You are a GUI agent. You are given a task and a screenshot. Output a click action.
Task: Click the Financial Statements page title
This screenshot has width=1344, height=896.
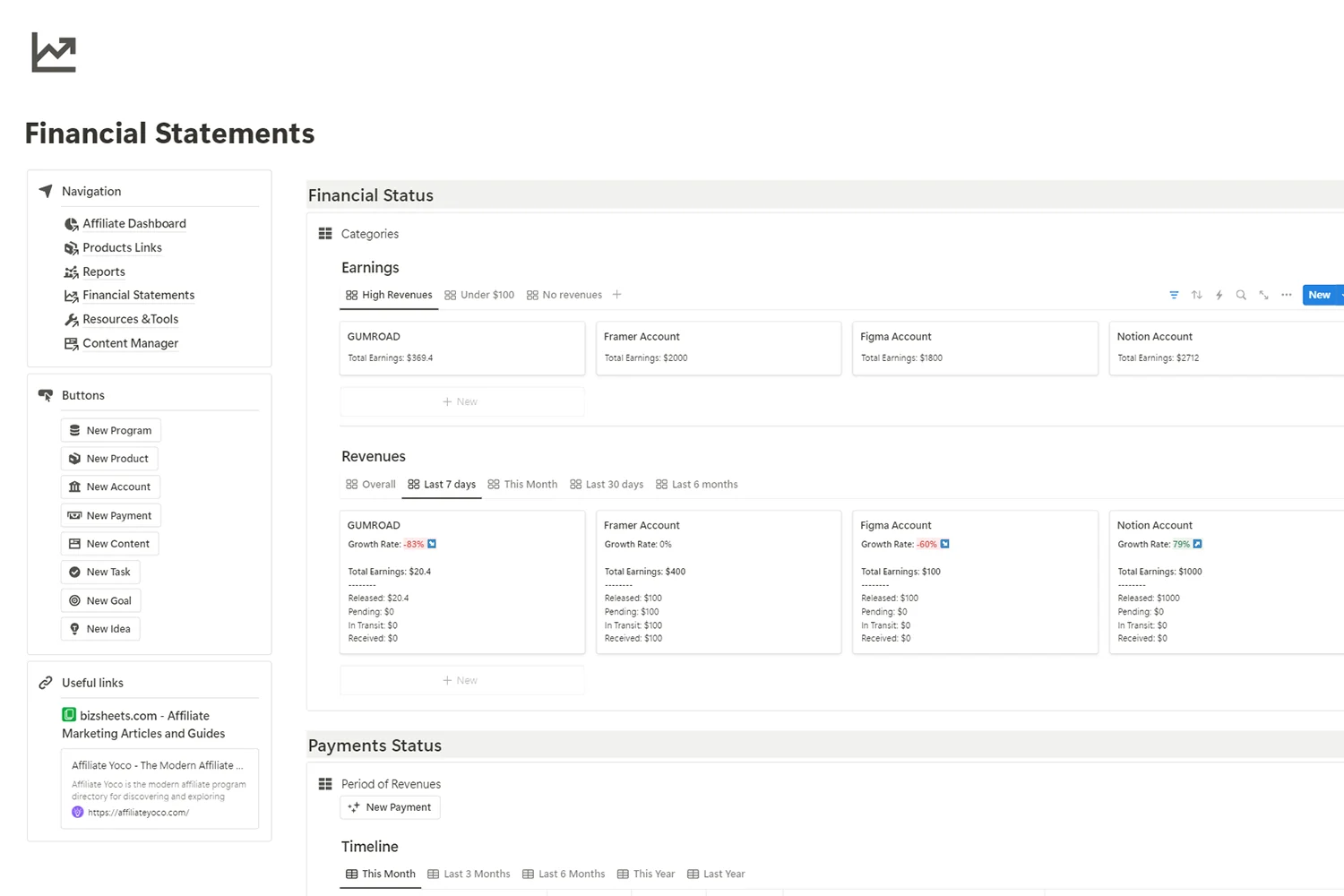[169, 133]
